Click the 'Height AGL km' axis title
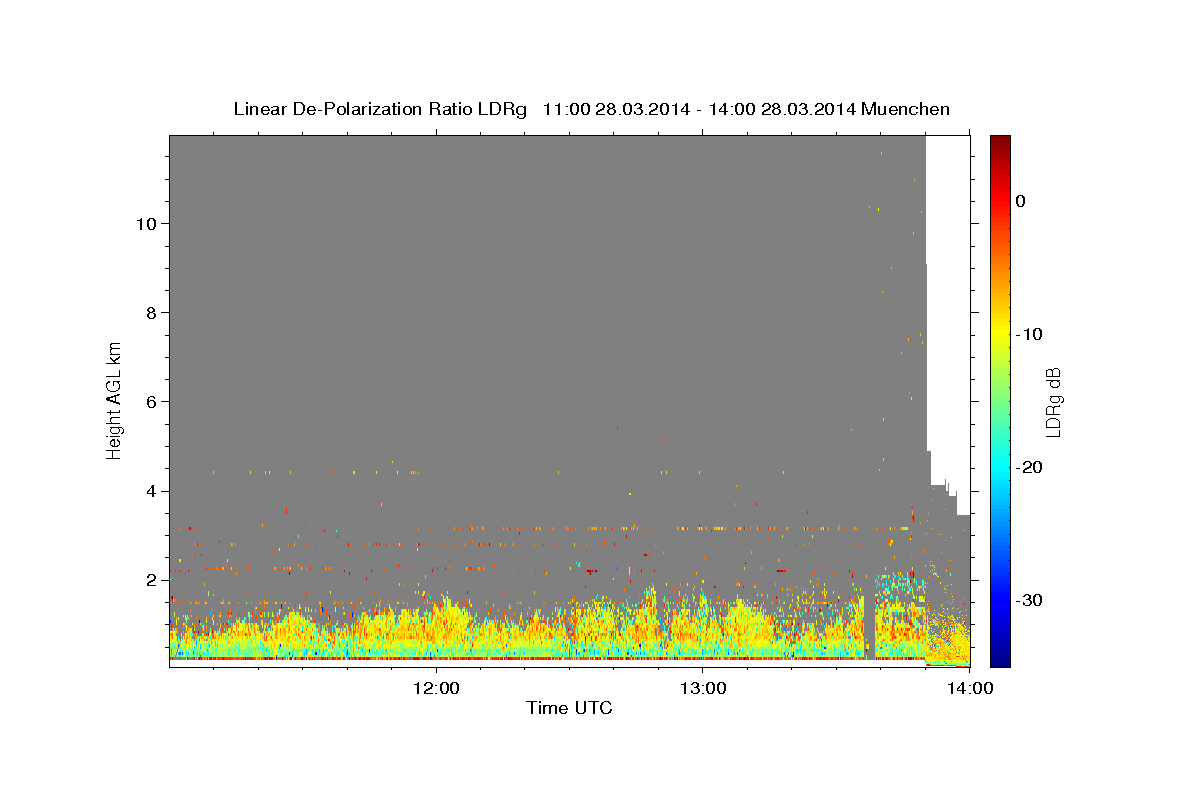The height and width of the screenshot is (800, 1200). click(x=115, y=400)
